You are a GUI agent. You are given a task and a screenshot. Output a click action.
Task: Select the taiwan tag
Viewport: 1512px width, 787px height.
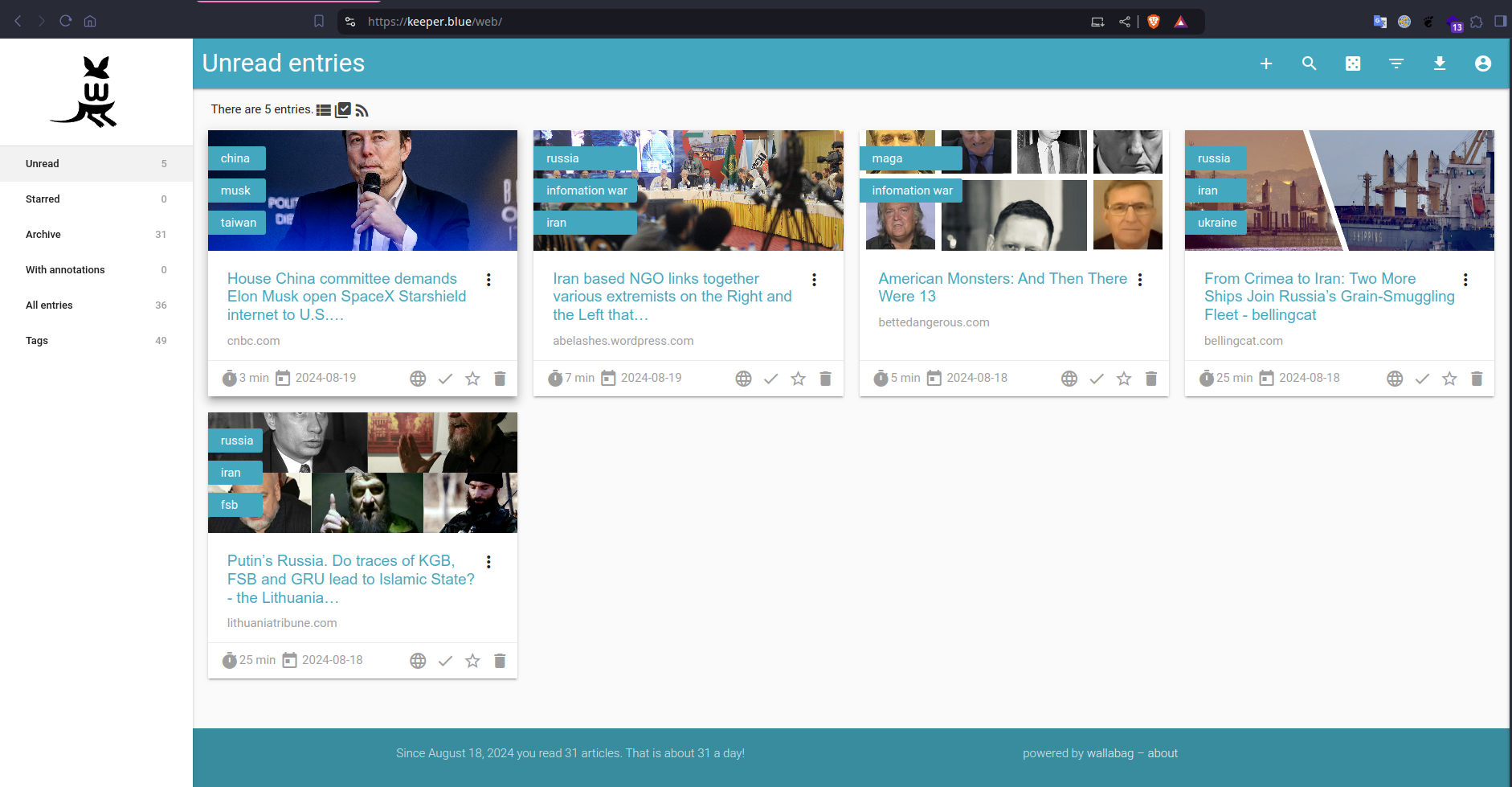(x=239, y=223)
